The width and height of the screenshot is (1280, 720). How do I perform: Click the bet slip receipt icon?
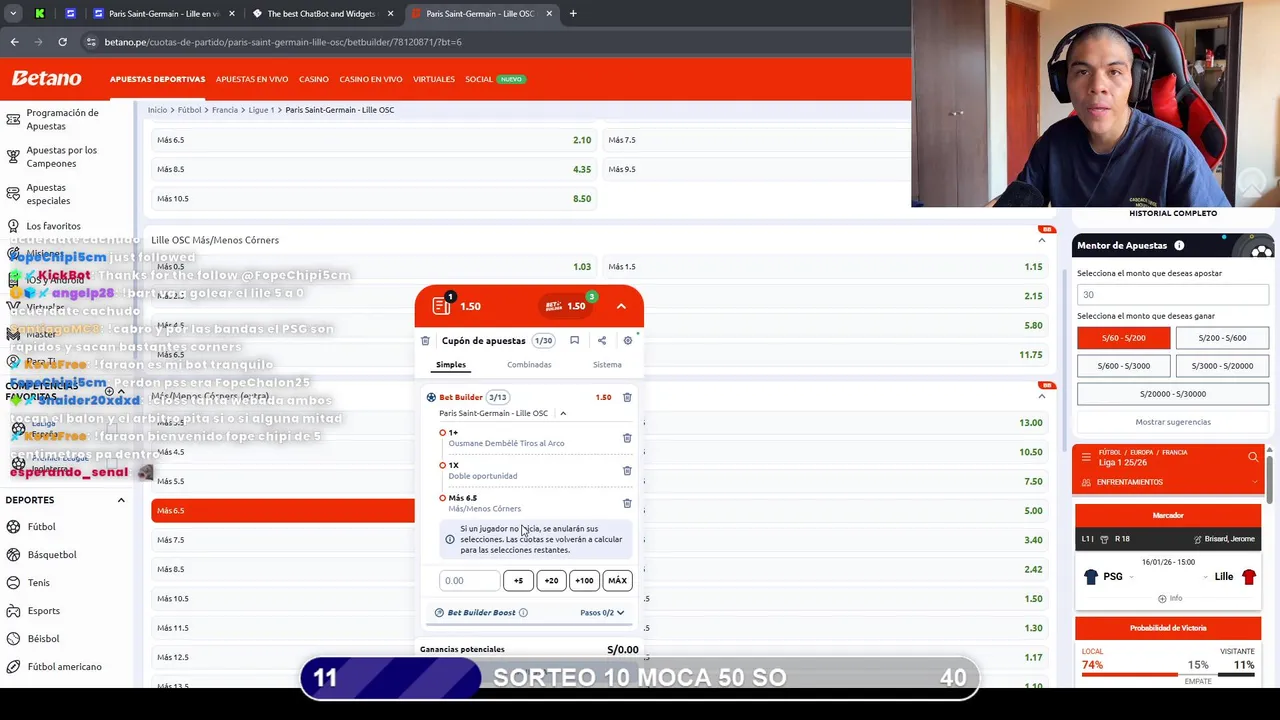click(x=441, y=306)
